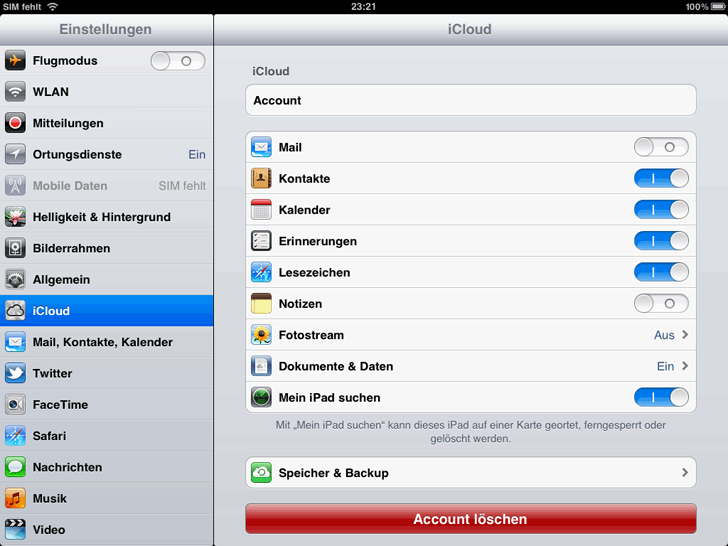Tap the WLAN wifi icon
Image resolution: width=728 pixels, height=546 pixels.
tap(15, 92)
